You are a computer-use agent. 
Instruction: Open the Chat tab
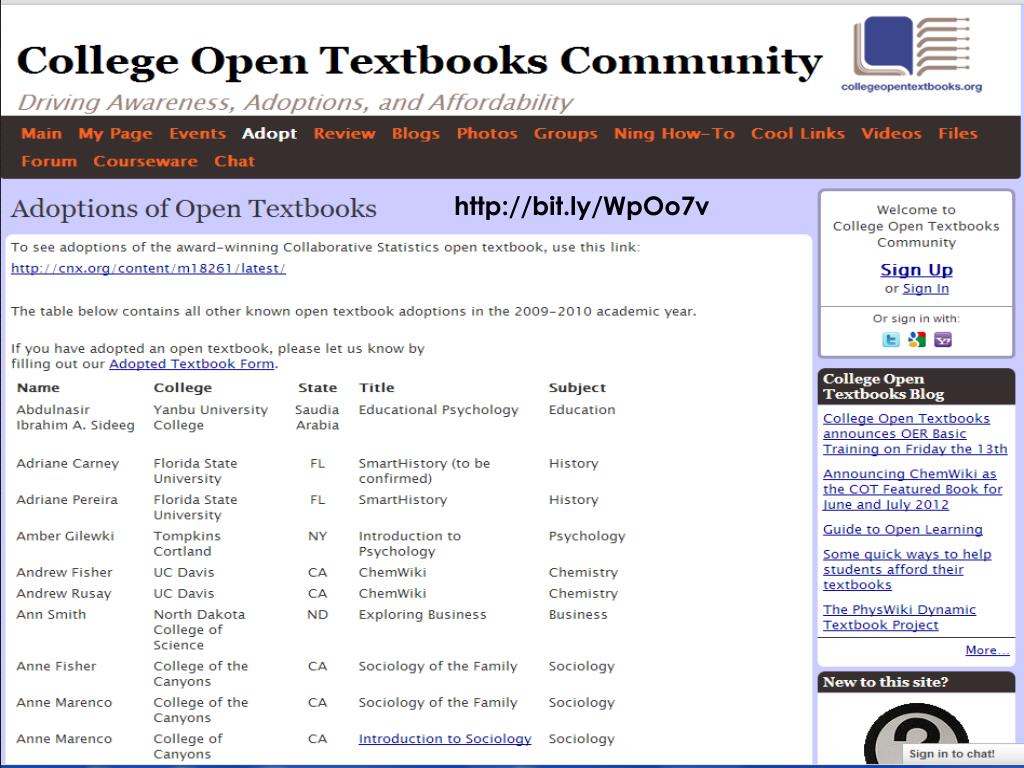click(234, 161)
